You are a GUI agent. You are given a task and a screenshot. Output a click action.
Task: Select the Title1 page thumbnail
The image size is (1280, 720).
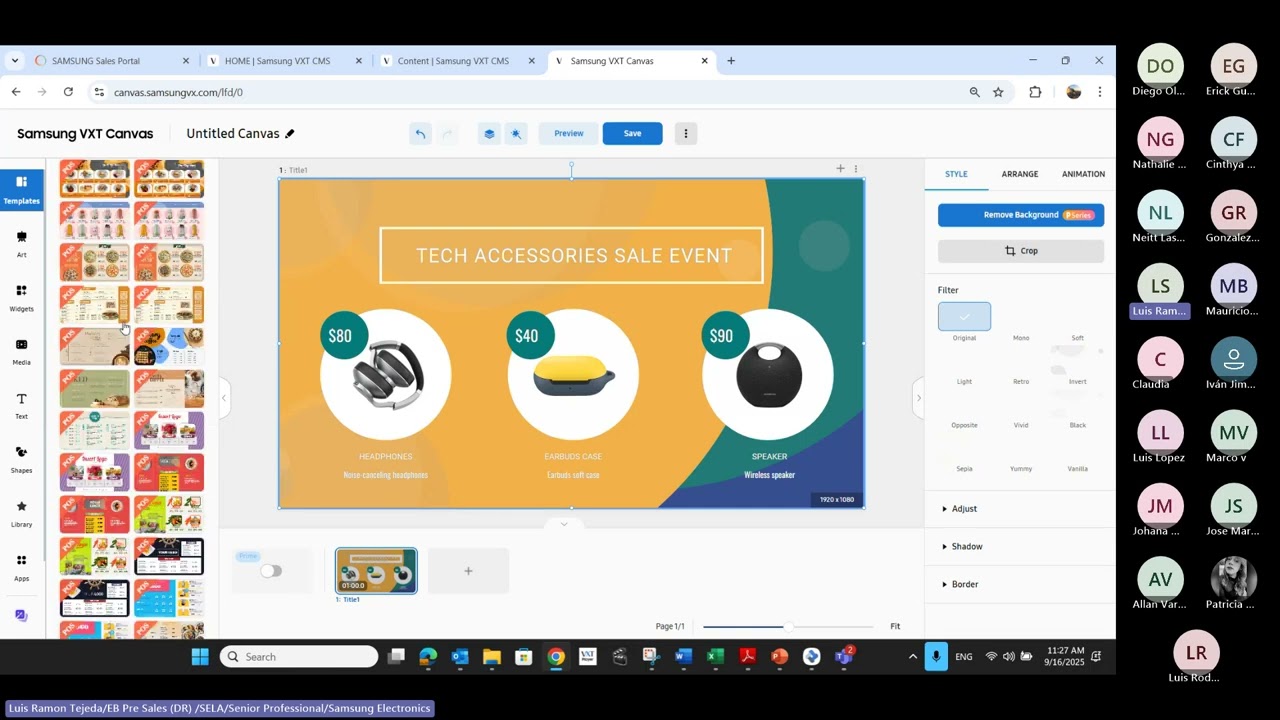376,571
